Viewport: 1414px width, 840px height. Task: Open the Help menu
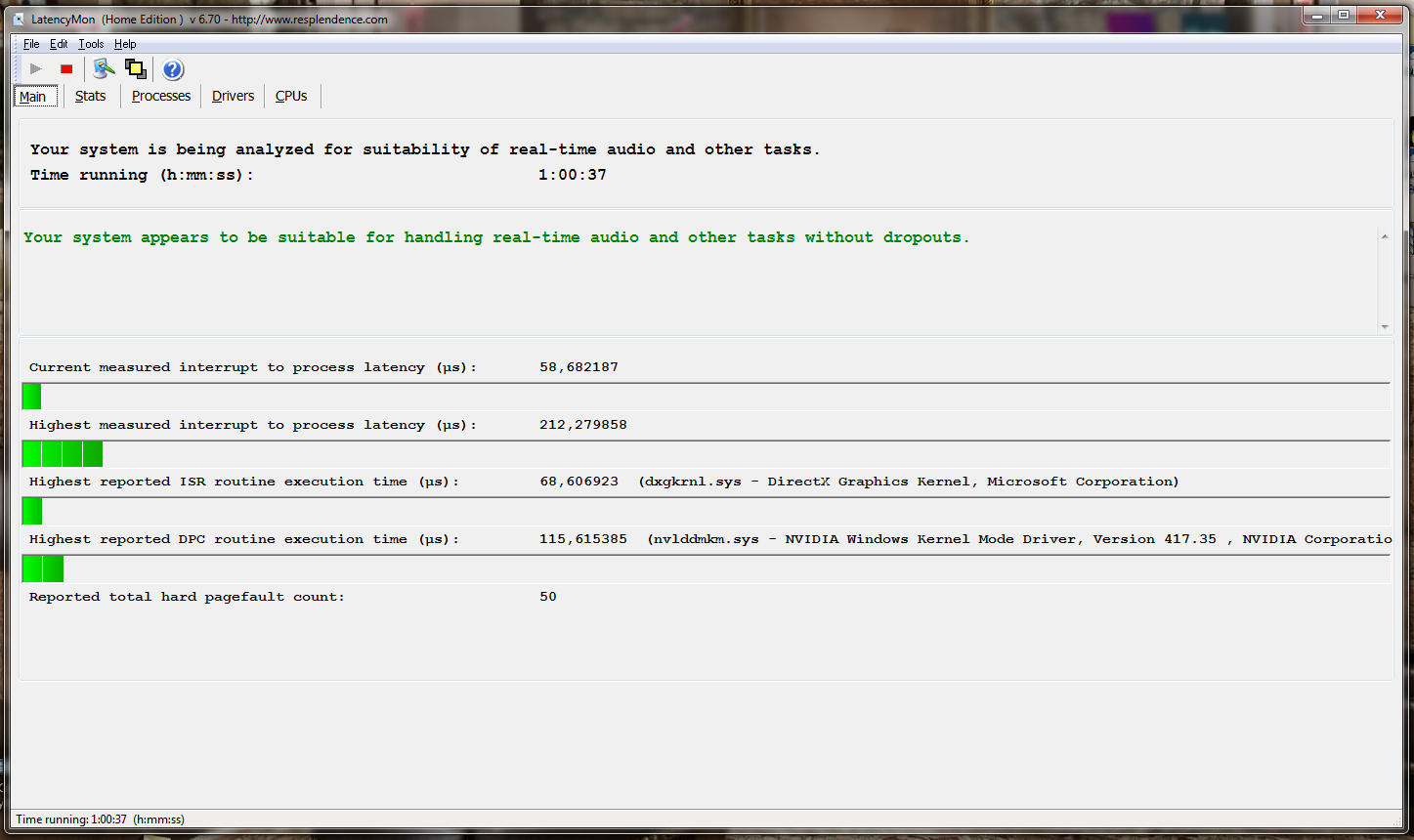click(x=125, y=44)
